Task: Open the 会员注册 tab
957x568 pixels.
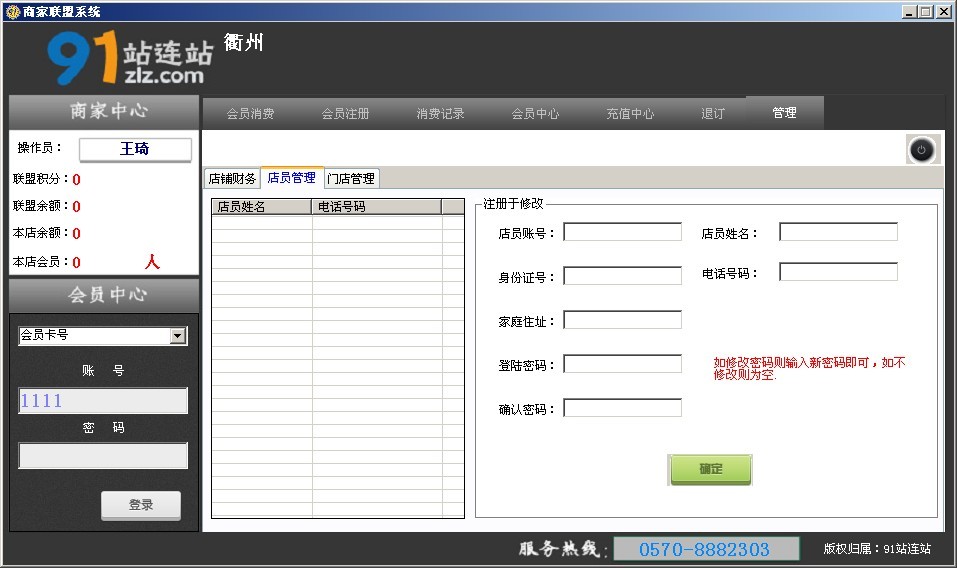Action: (345, 114)
